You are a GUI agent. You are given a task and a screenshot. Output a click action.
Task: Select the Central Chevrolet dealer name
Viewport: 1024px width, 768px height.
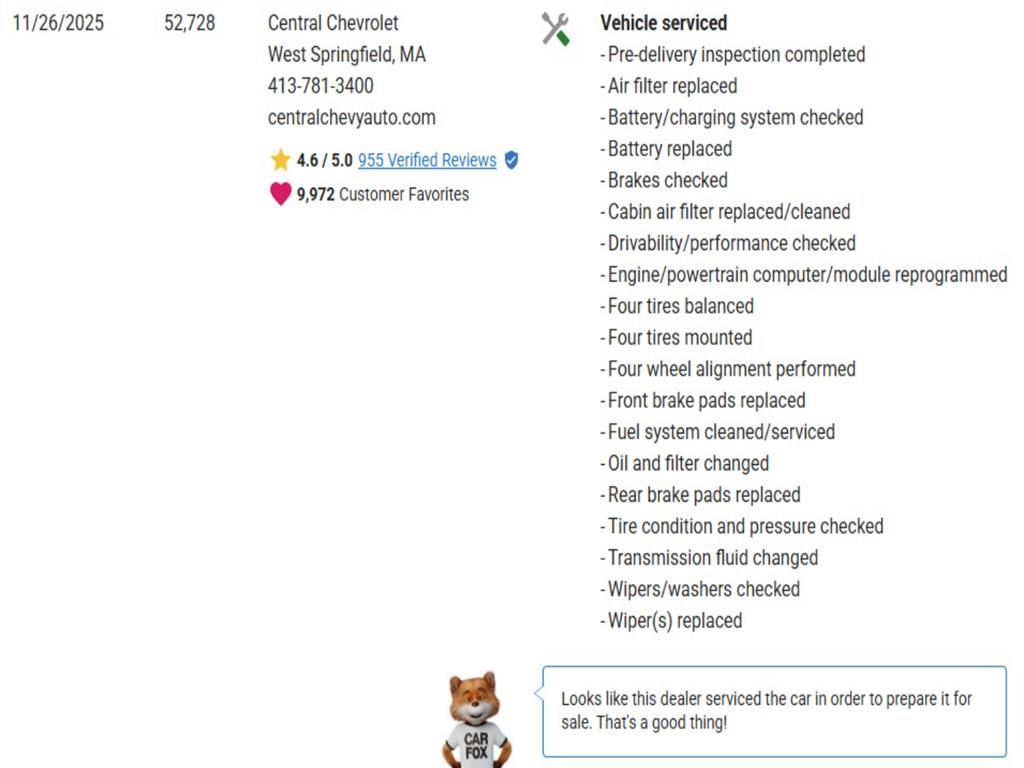coord(333,23)
